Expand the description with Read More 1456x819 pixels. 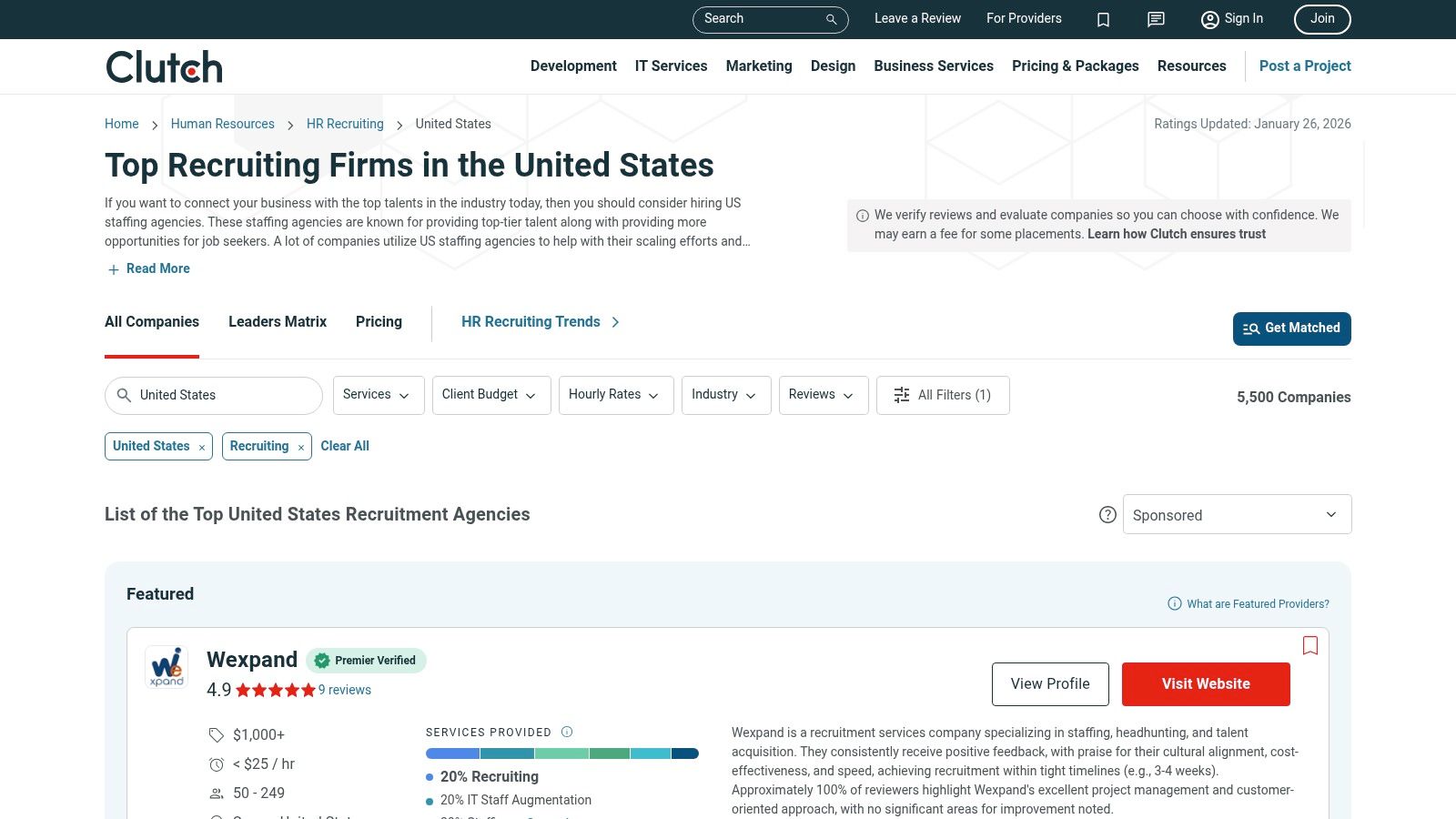coord(148,268)
